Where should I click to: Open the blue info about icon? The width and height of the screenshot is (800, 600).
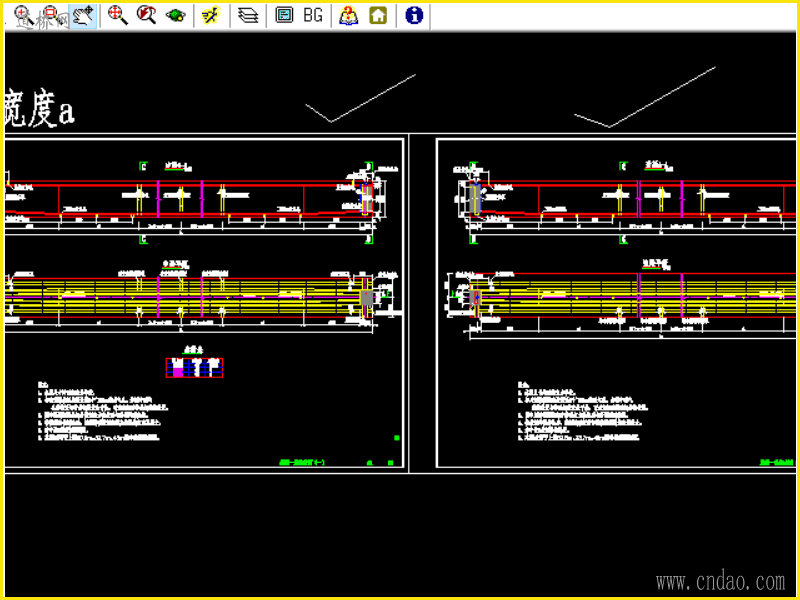[414, 15]
